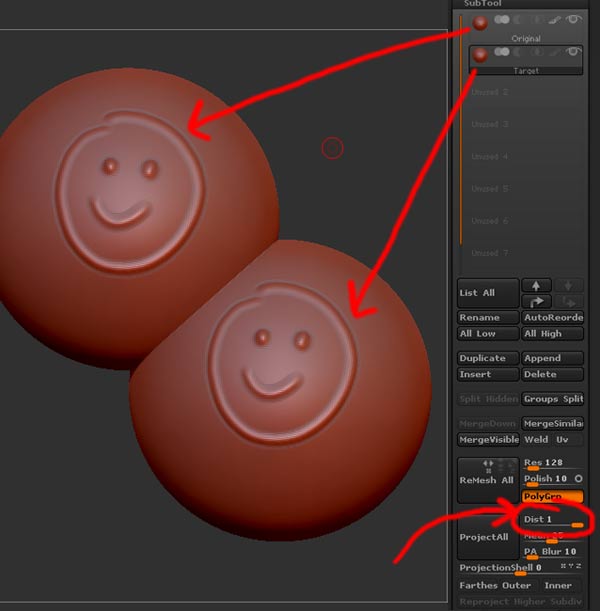
Task: Click the dimmed Split Hidden button
Action: tap(488, 399)
